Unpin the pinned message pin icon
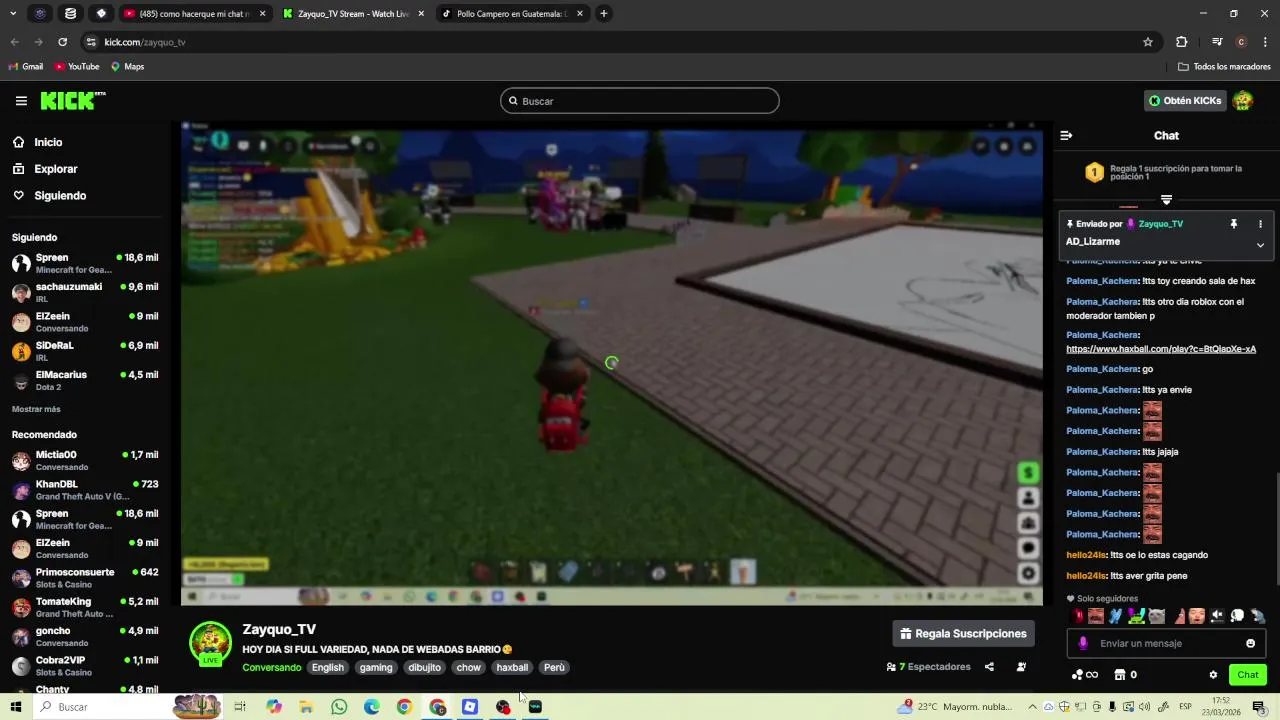 [x=1233, y=224]
